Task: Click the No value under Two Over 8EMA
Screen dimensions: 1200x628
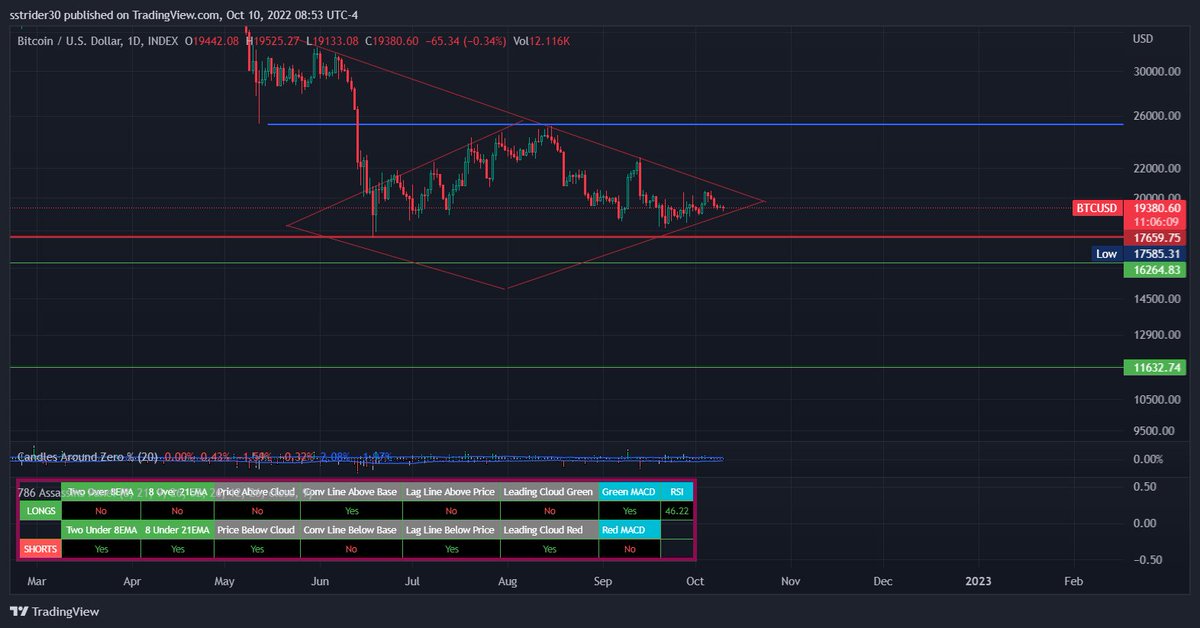Action: 101,510
